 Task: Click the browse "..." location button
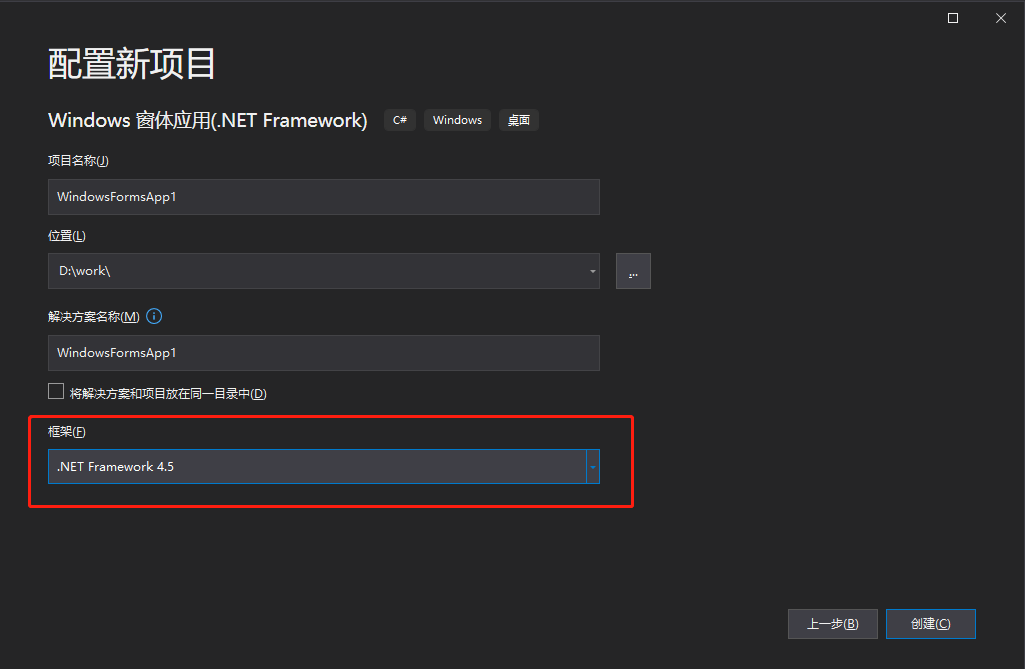(x=633, y=271)
